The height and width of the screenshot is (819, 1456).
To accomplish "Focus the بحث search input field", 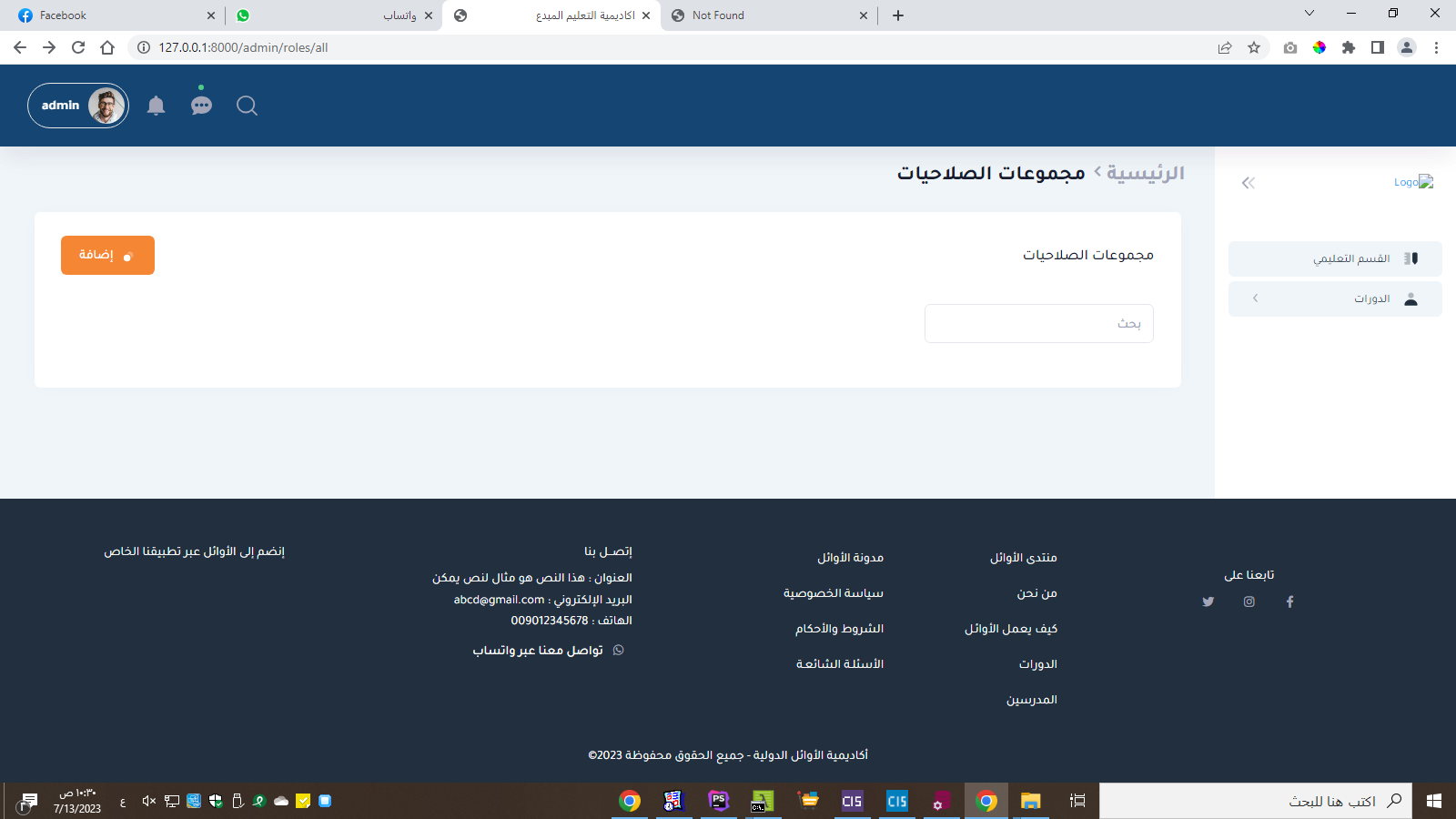I will click(1039, 324).
